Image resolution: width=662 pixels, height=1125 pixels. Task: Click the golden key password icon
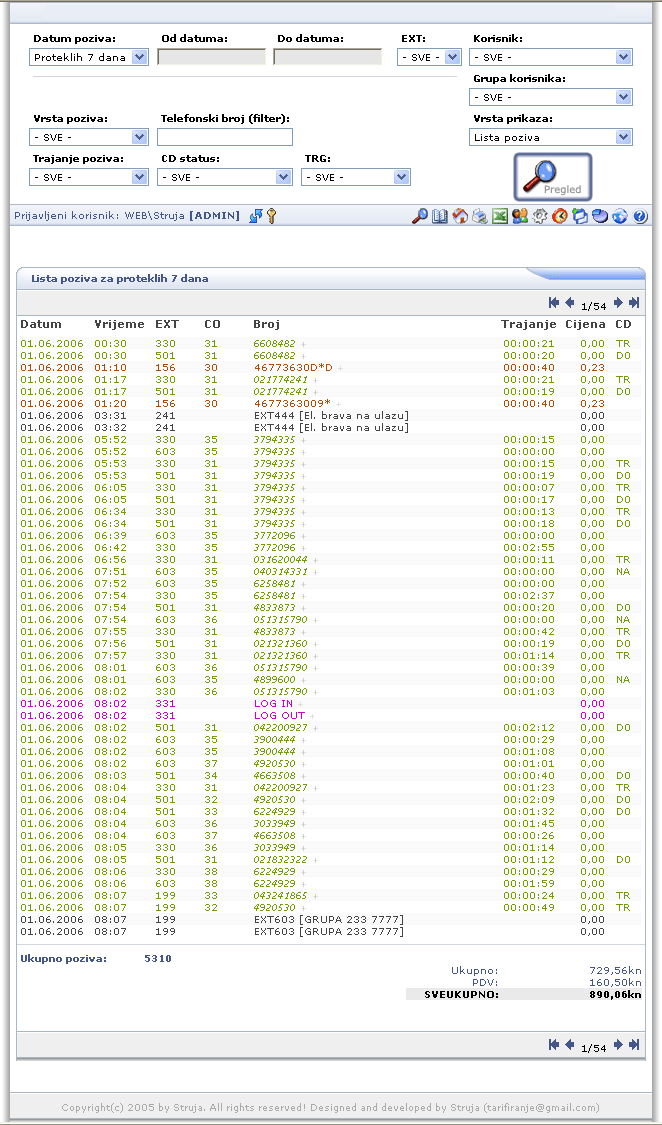coord(272,215)
